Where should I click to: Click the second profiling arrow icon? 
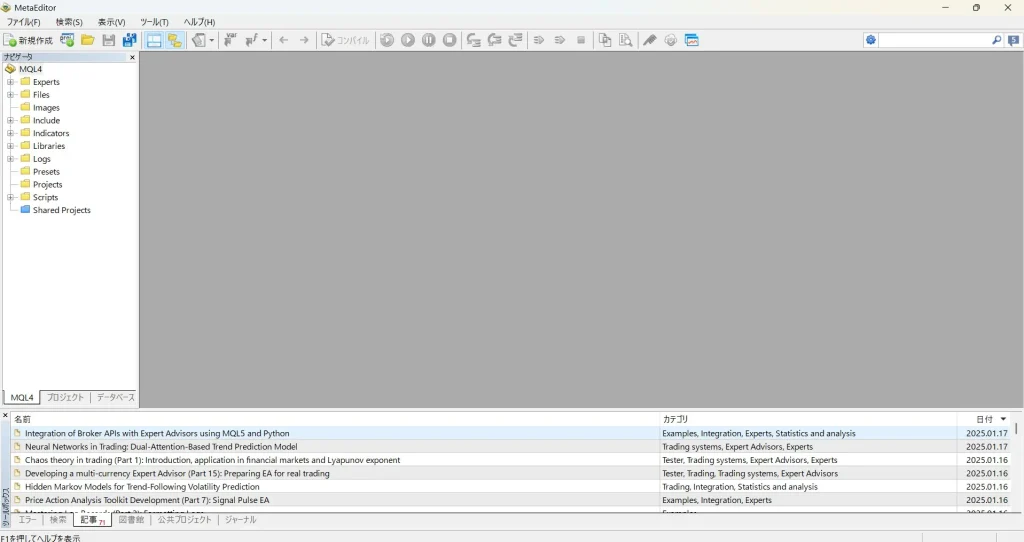tap(560, 40)
